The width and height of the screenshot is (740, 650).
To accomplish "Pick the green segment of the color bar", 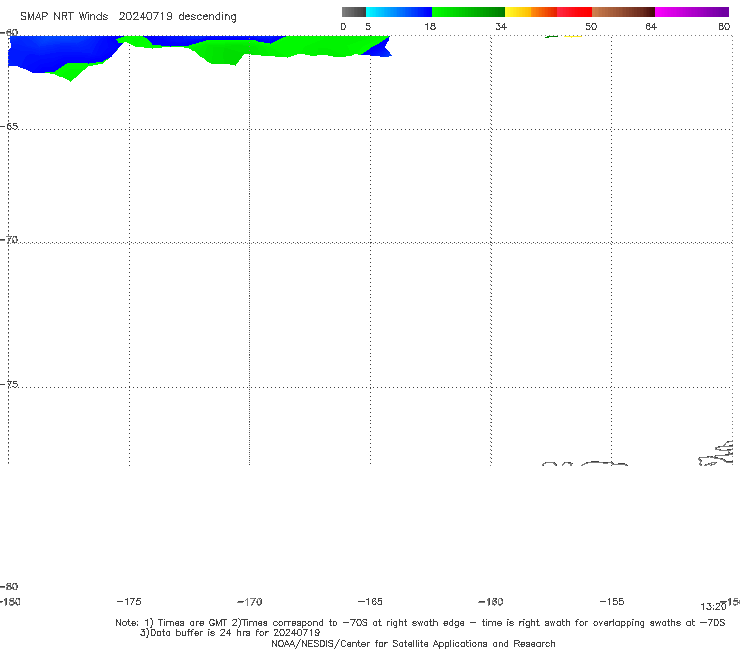I will pos(468,12).
